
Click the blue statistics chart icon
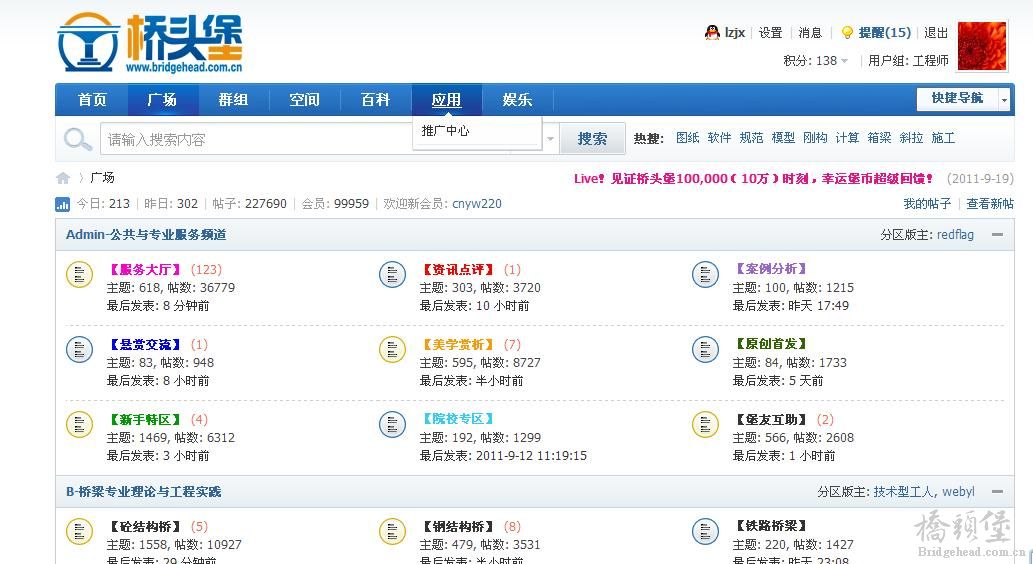click(x=63, y=204)
